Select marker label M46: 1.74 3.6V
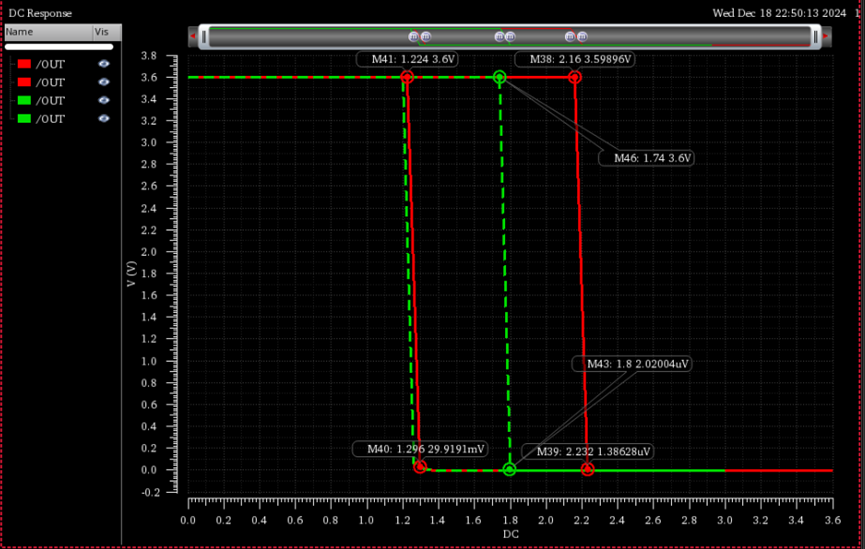The width and height of the screenshot is (865, 549). (x=647, y=158)
